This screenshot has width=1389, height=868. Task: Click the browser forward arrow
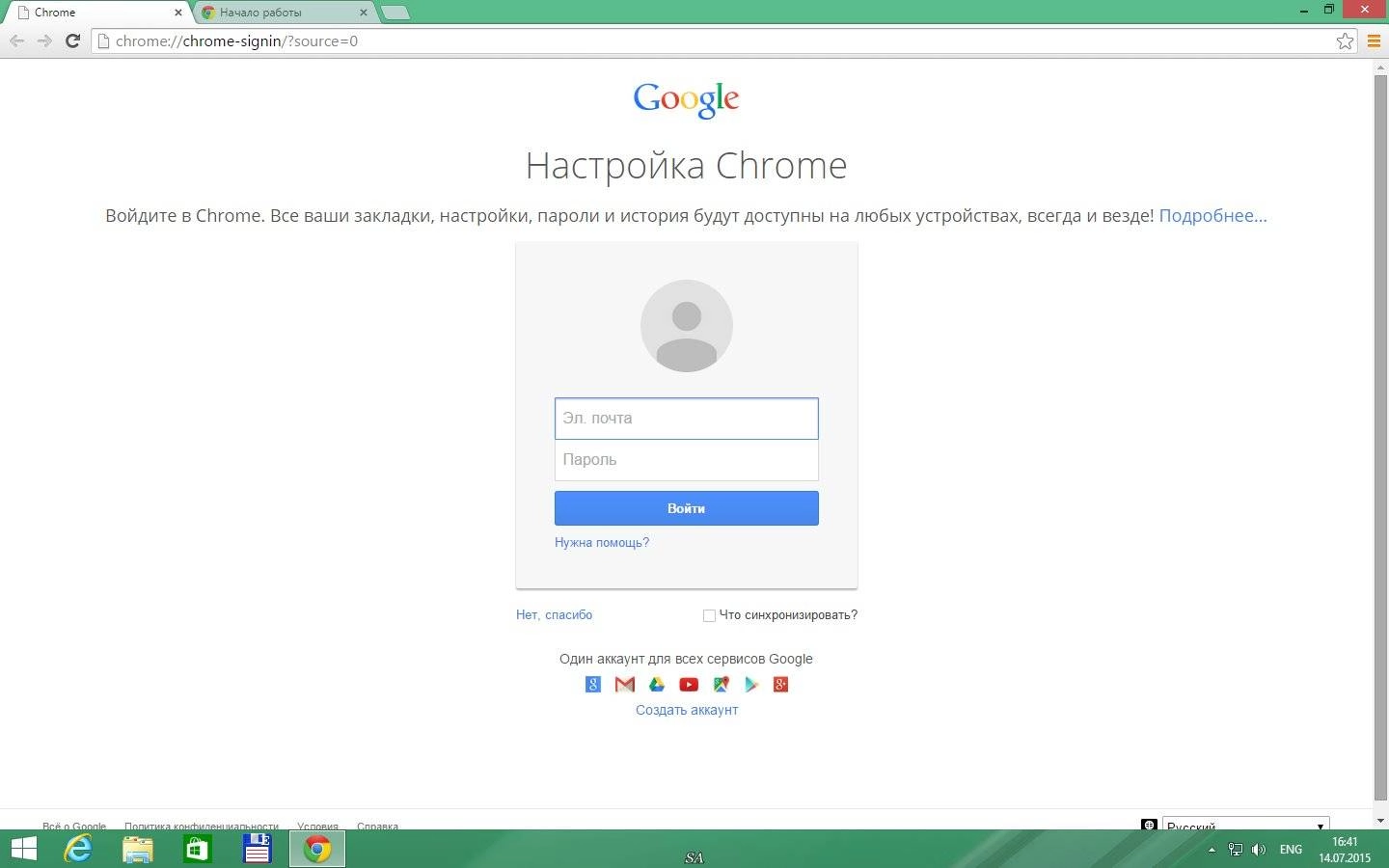pyautogui.click(x=44, y=41)
